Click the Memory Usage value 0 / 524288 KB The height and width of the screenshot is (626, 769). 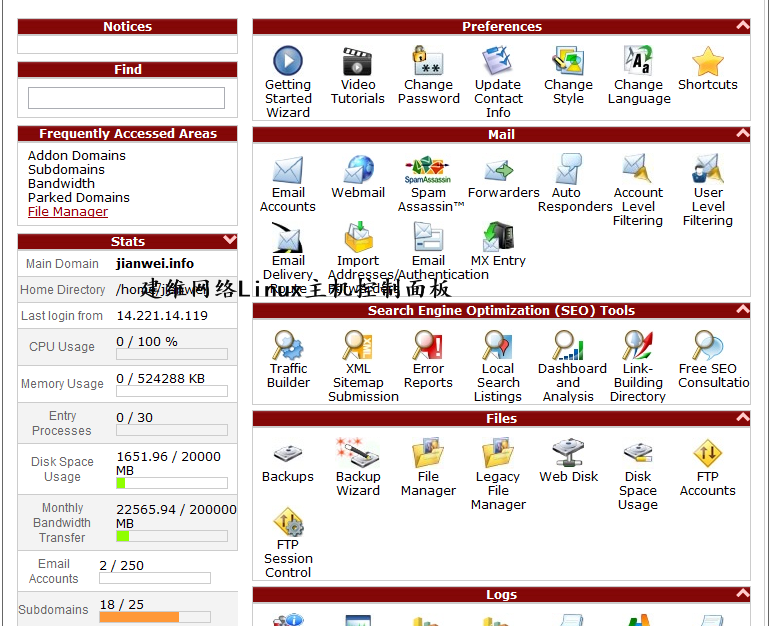coord(160,379)
